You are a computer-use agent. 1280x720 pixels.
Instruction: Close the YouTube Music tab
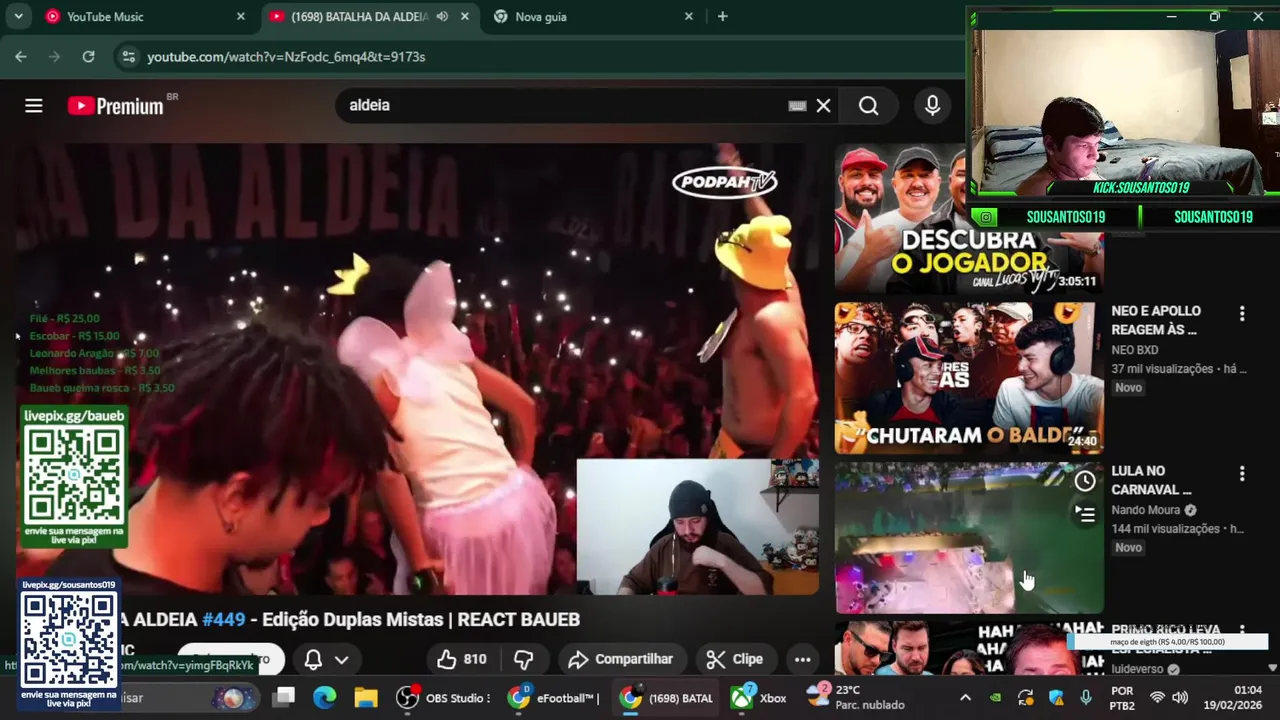241,17
